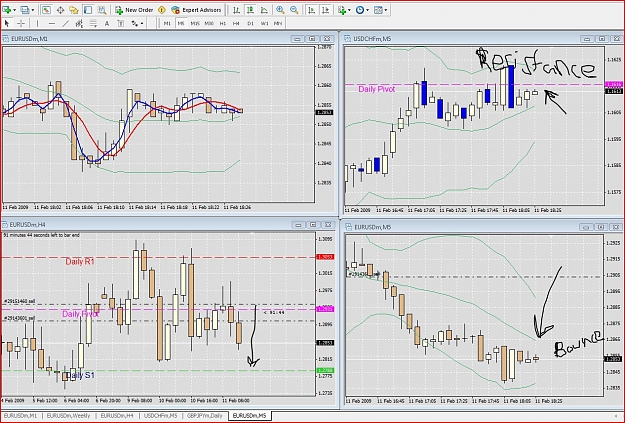Select the arrow Cursor tool
The height and width of the screenshot is (423, 625).
point(7,24)
